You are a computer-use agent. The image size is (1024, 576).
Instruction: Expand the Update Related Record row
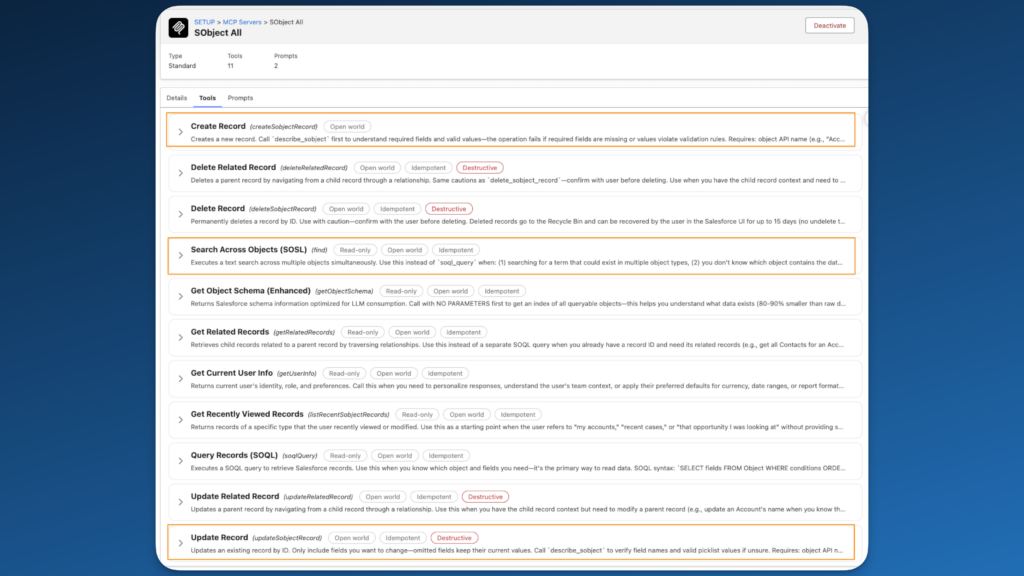181,502
